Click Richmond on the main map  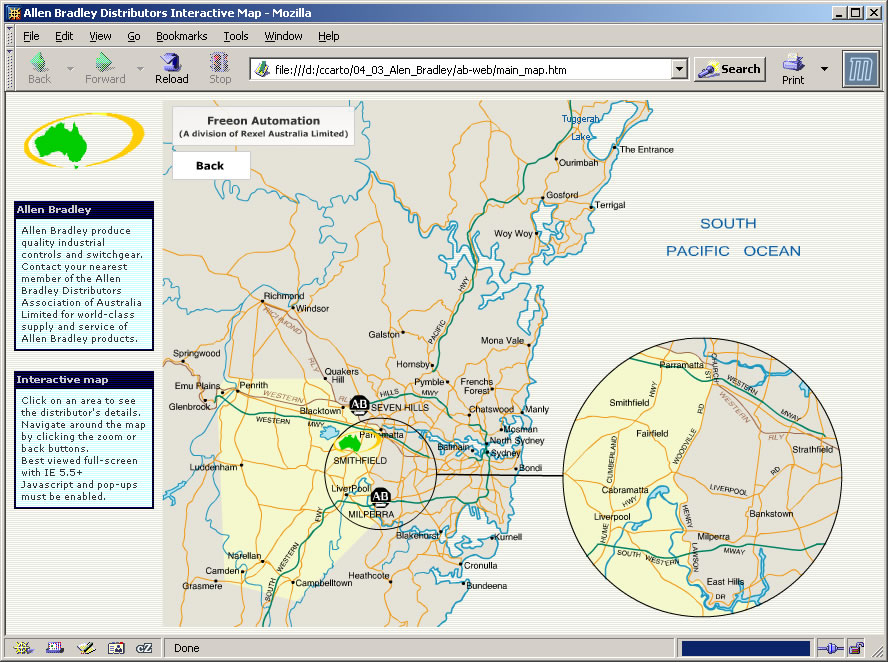pos(284,296)
